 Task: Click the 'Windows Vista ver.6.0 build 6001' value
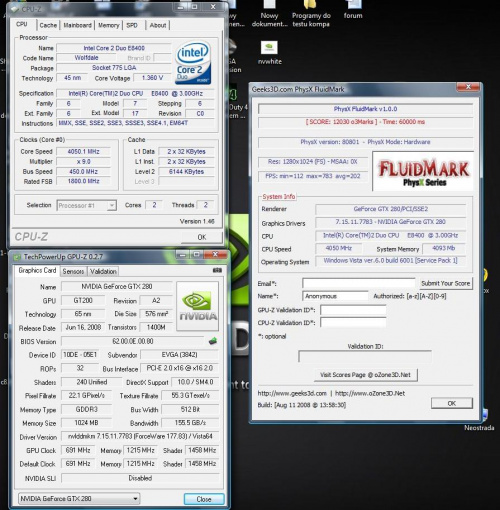click(390, 260)
